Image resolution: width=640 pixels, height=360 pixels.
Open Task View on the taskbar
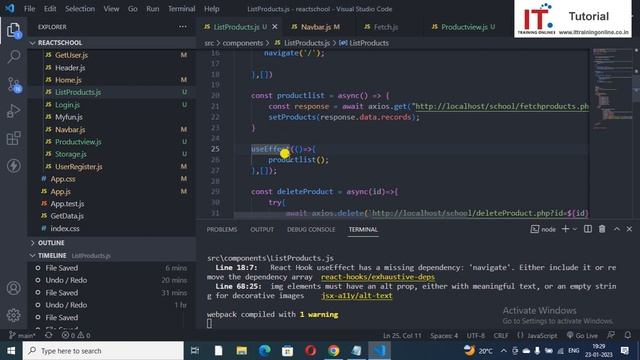click(x=195, y=351)
